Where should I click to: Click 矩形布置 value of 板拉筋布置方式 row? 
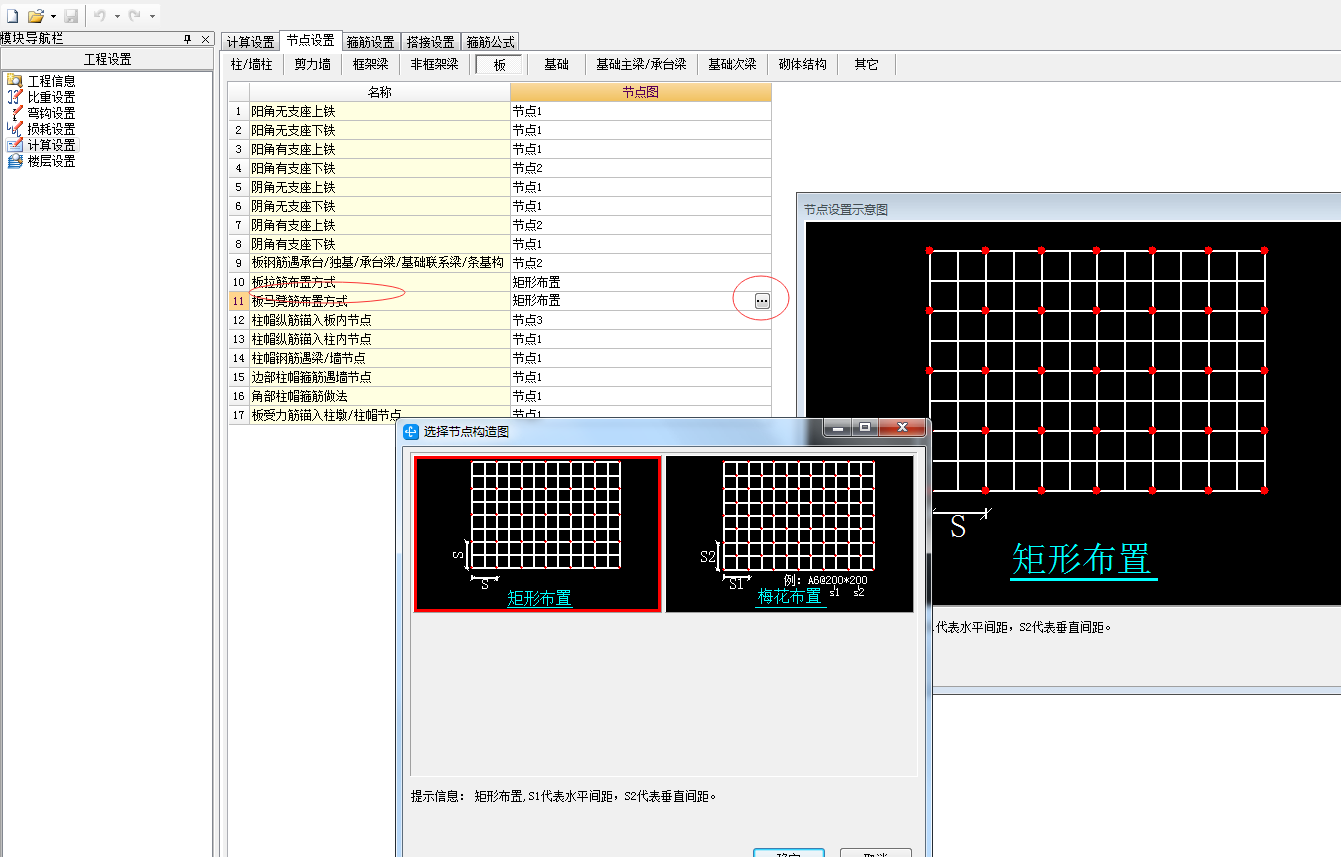pos(641,282)
